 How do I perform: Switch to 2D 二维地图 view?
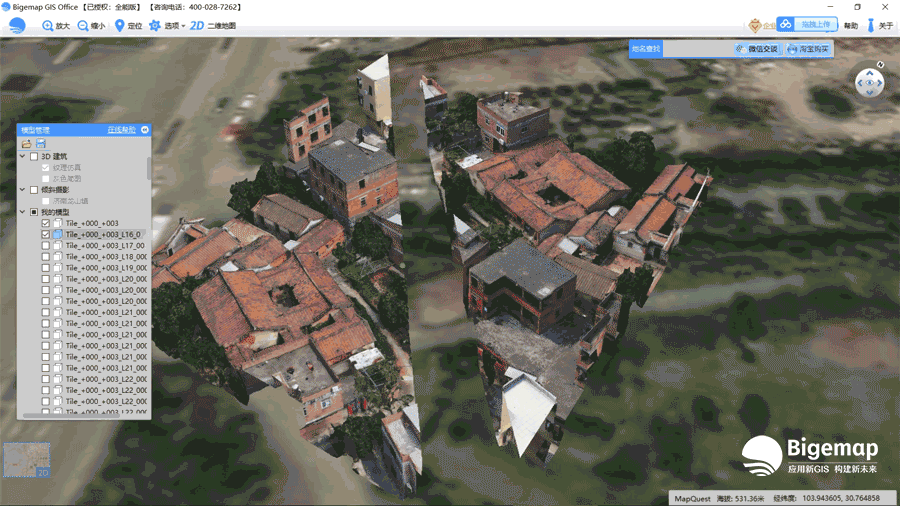pos(212,26)
